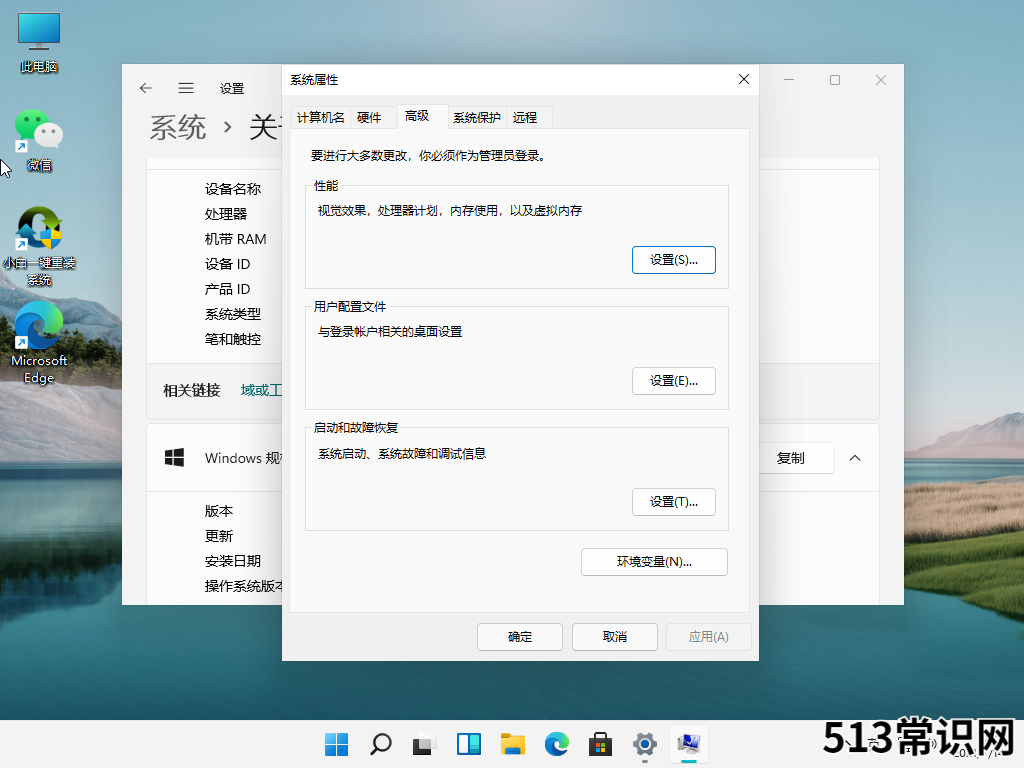The width and height of the screenshot is (1024, 768).
Task: Open Microsoft Store from the taskbar
Action: [600, 744]
